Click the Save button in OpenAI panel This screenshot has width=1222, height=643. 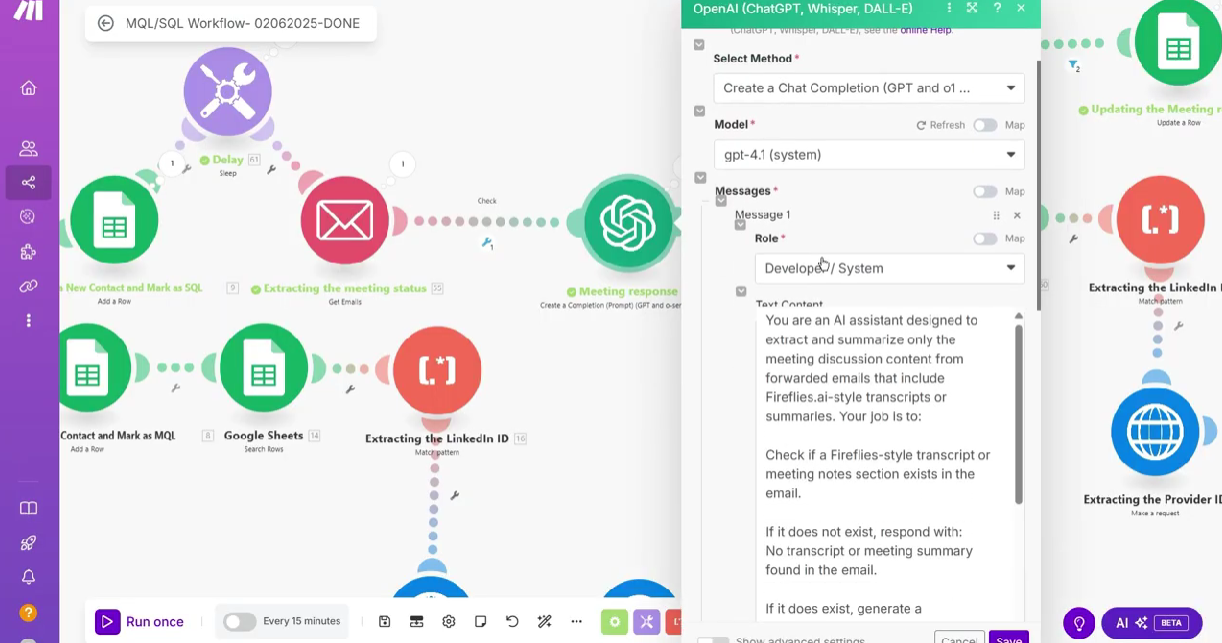pyautogui.click(x=1008, y=638)
